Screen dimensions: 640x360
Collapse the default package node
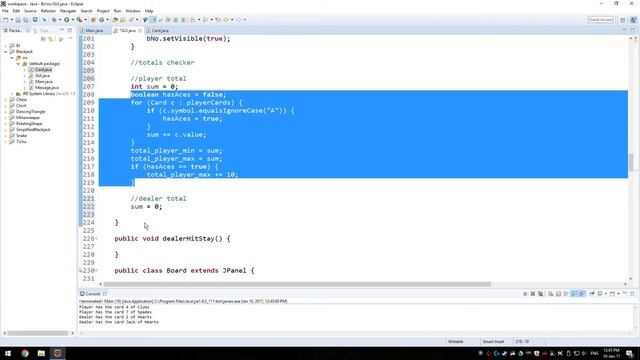point(18,64)
